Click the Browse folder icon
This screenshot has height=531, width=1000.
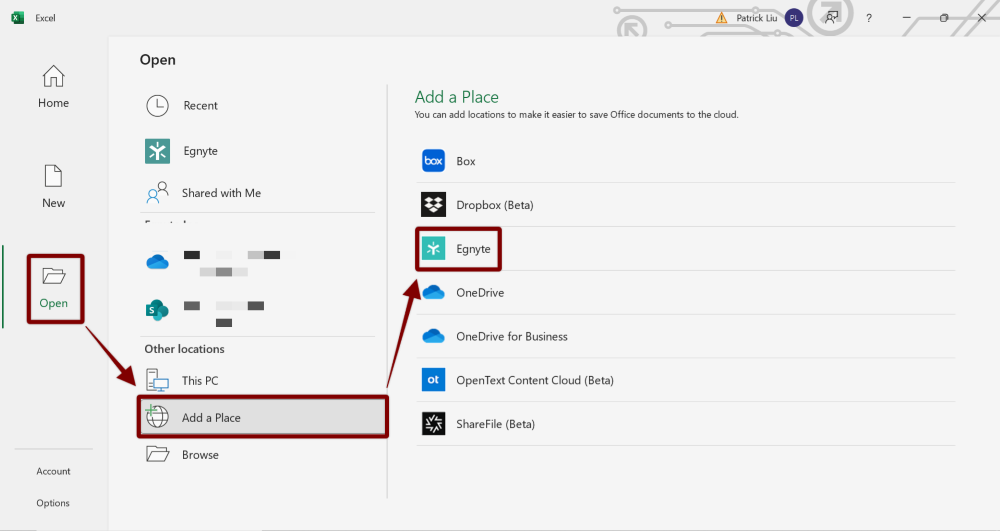pyautogui.click(x=158, y=454)
